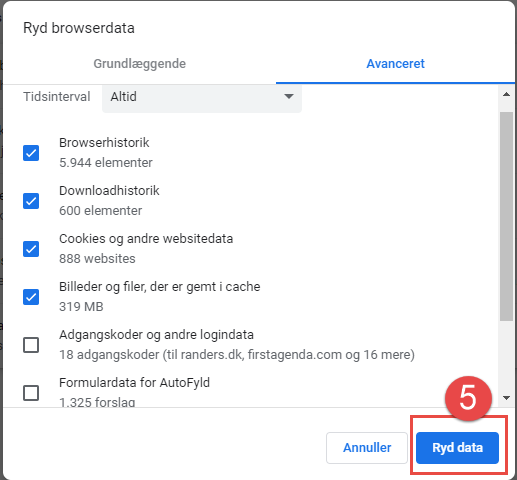The image size is (517, 480).
Task: Click the Browserhistorik label text
Action: pos(104,143)
